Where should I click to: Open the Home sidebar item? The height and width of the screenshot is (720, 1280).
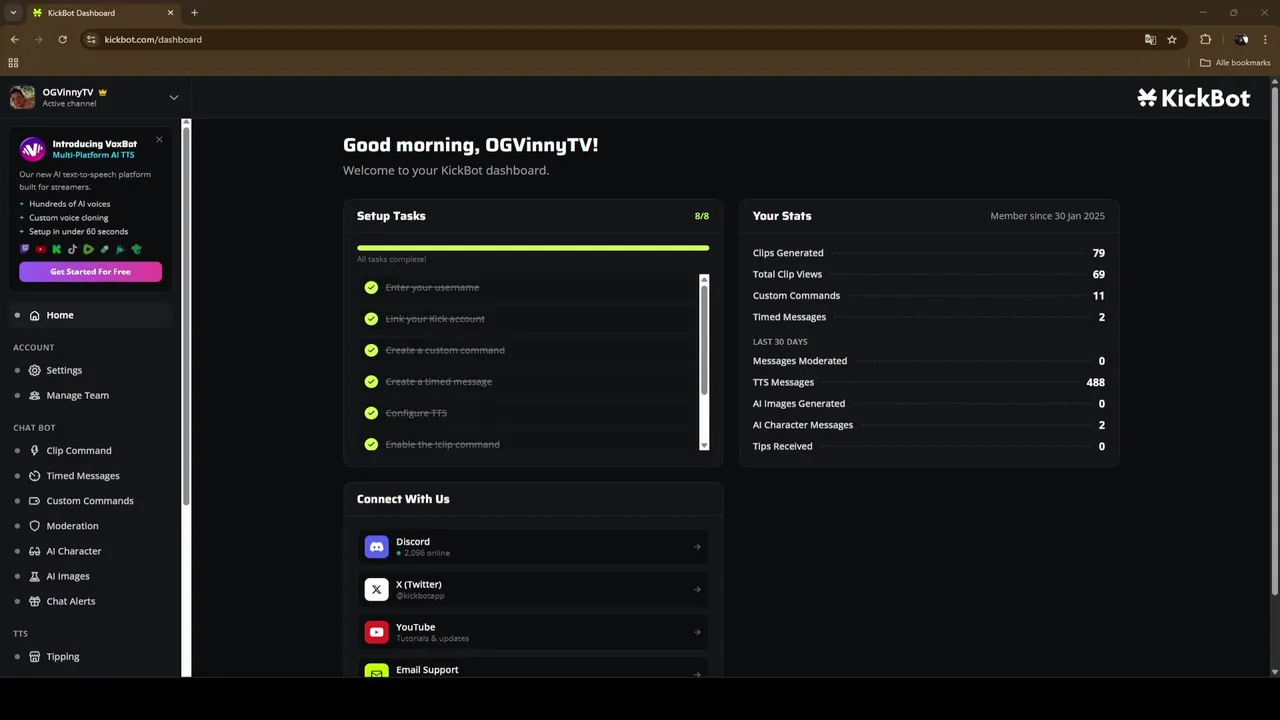click(90, 315)
